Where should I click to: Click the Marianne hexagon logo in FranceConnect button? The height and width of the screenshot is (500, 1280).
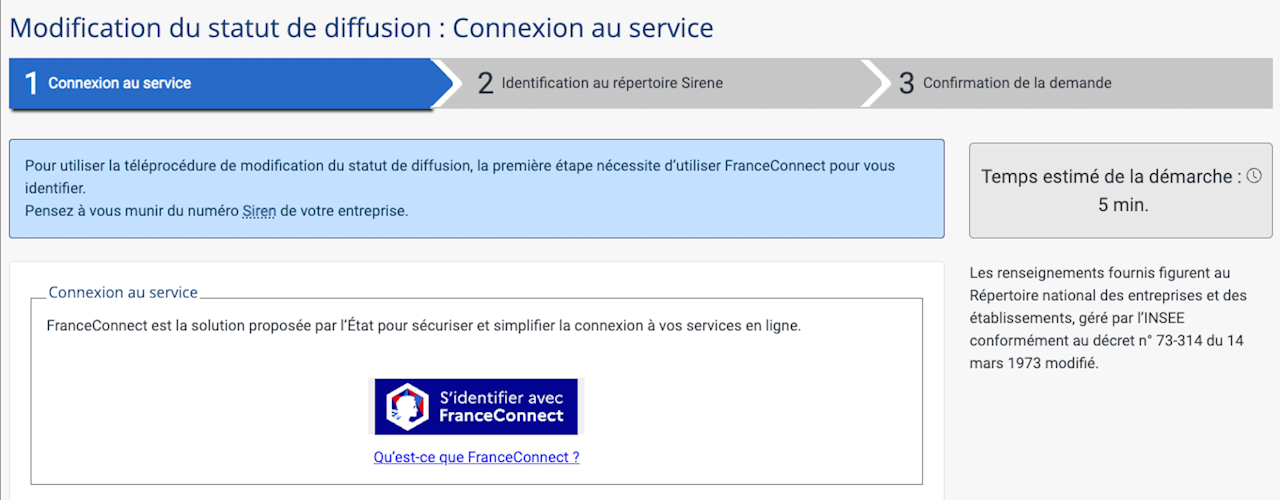coord(408,406)
